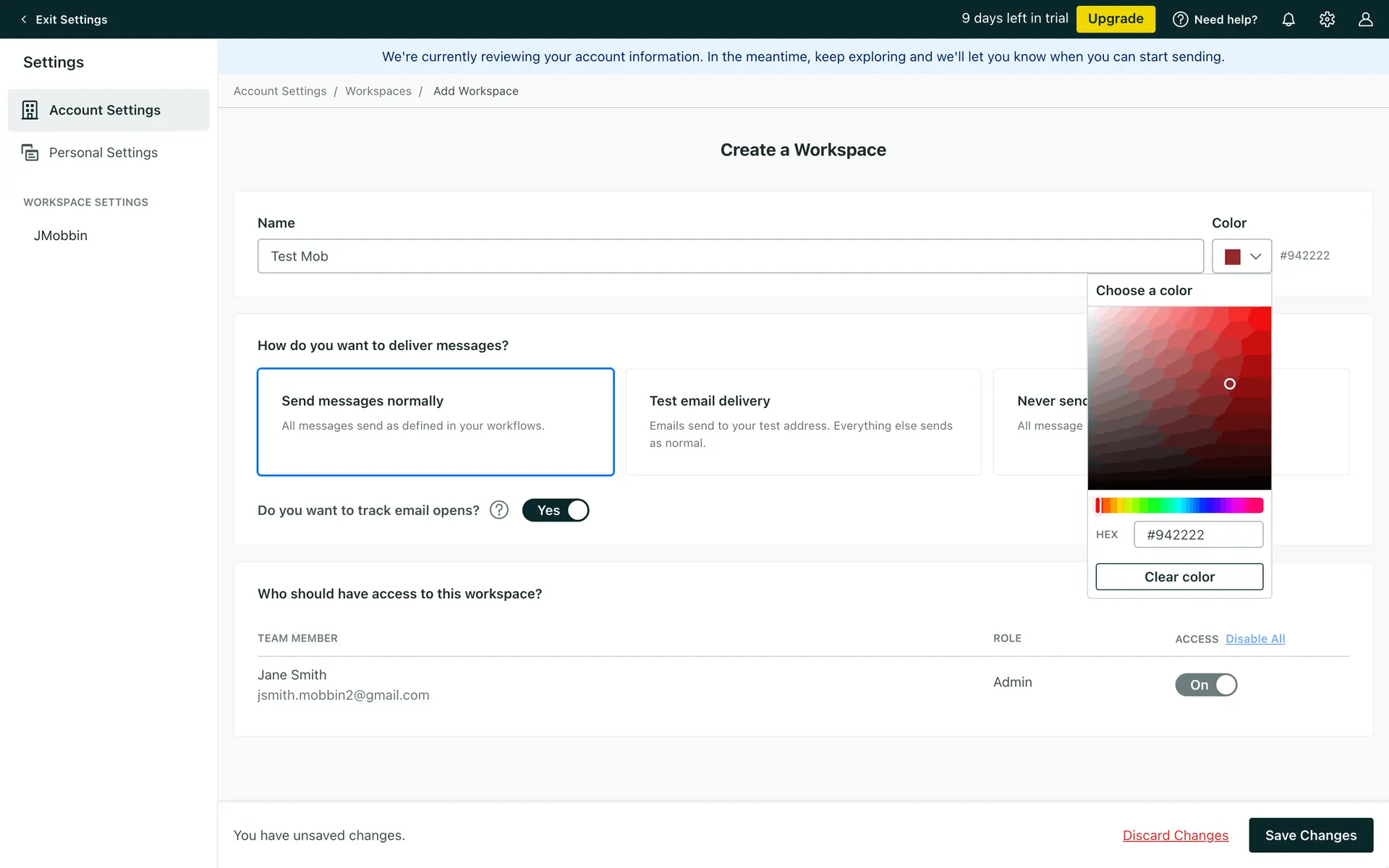This screenshot has width=1389, height=868.
Task: Click Save Changes button
Action: (x=1311, y=835)
